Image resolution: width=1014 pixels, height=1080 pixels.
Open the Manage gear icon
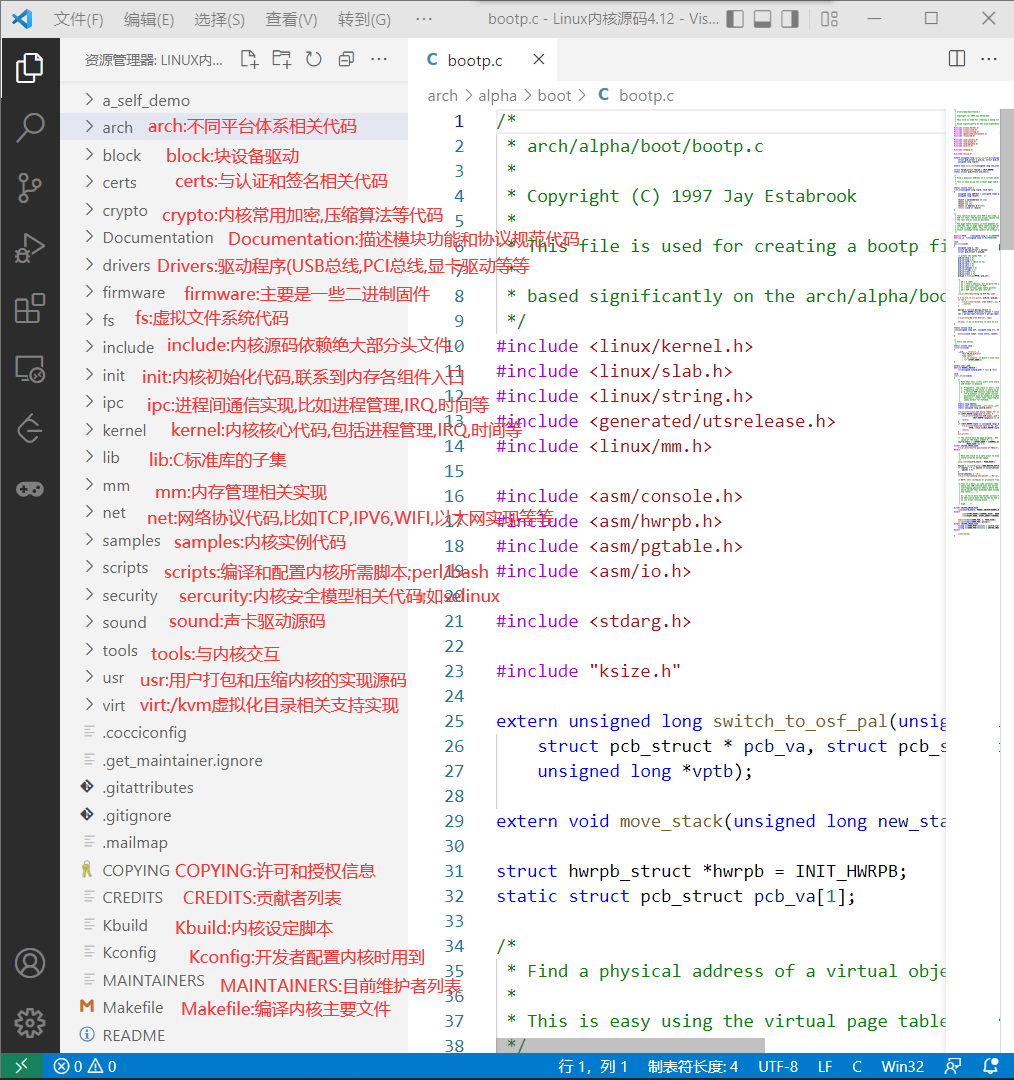point(30,1023)
